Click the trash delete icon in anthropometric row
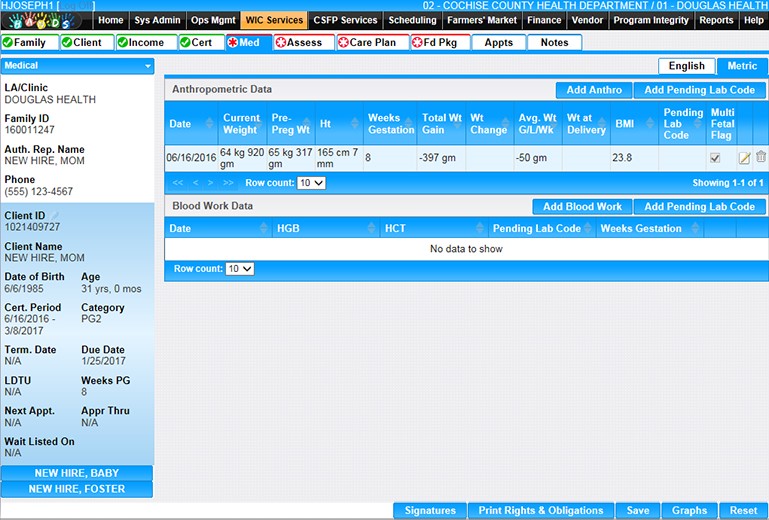The height and width of the screenshot is (520, 769). click(x=761, y=157)
